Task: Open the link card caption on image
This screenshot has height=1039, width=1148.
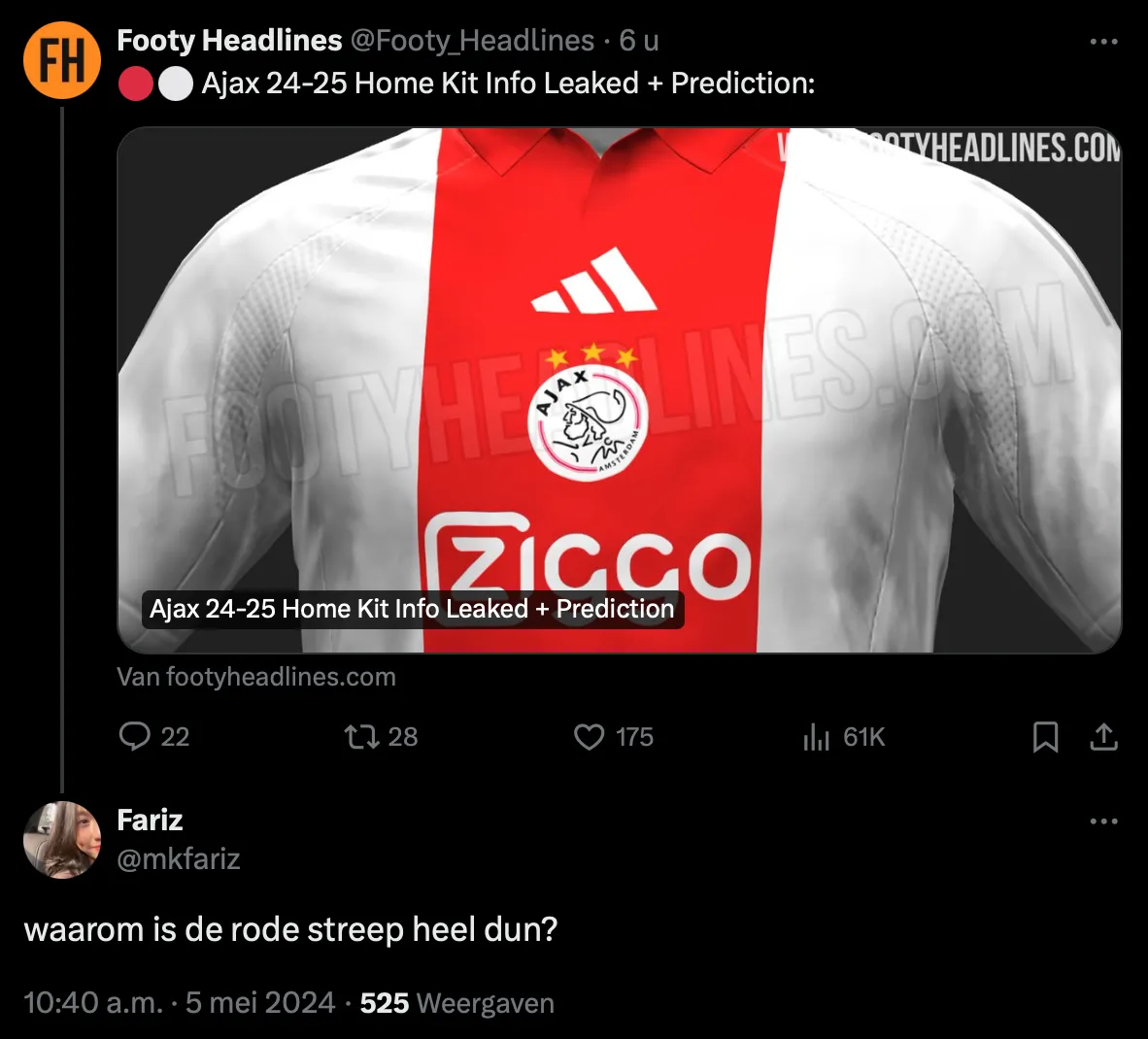Action: point(412,609)
